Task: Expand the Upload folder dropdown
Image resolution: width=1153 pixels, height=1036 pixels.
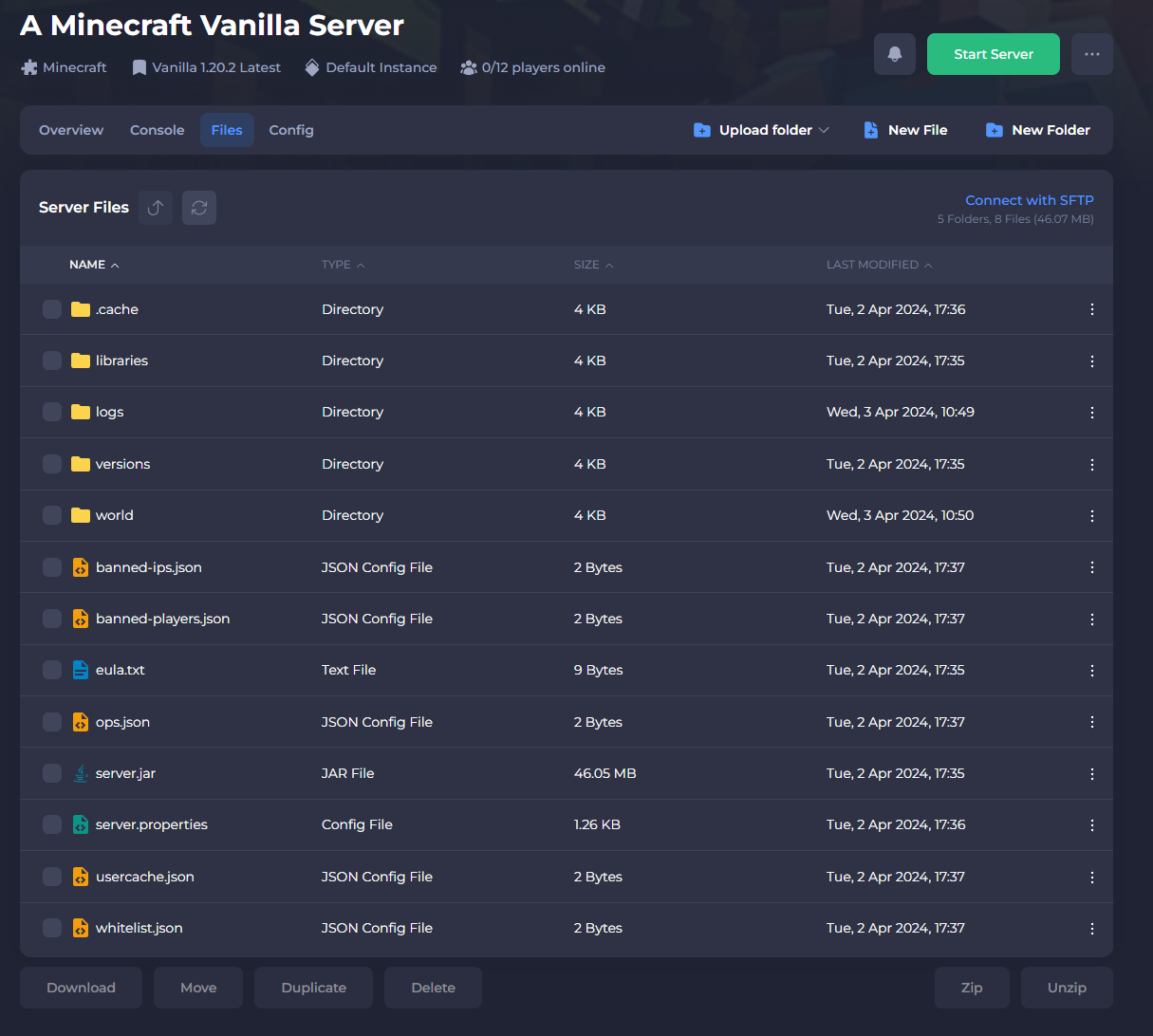Action: (x=823, y=130)
